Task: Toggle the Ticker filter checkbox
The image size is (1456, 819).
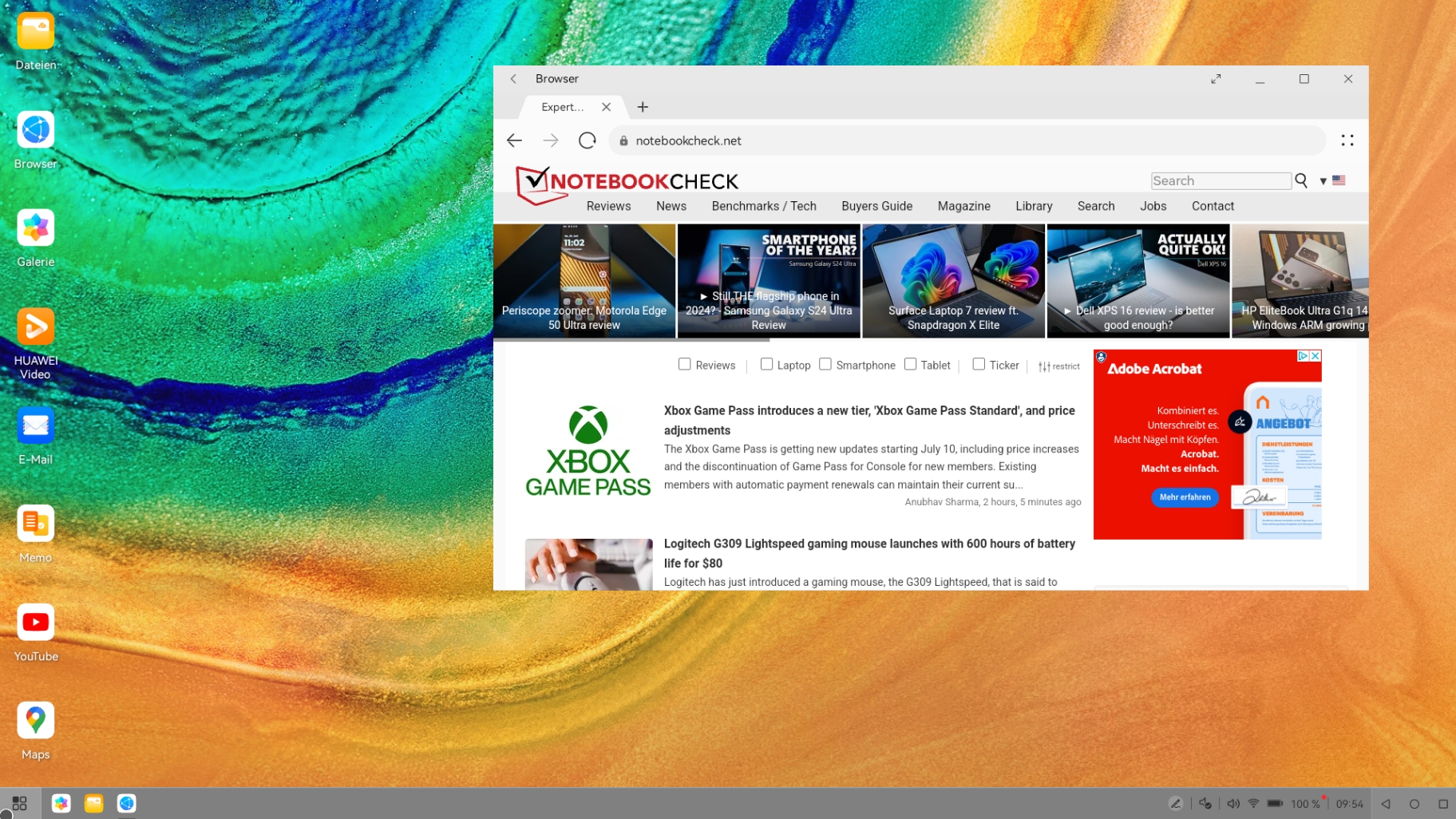Action: (x=979, y=364)
